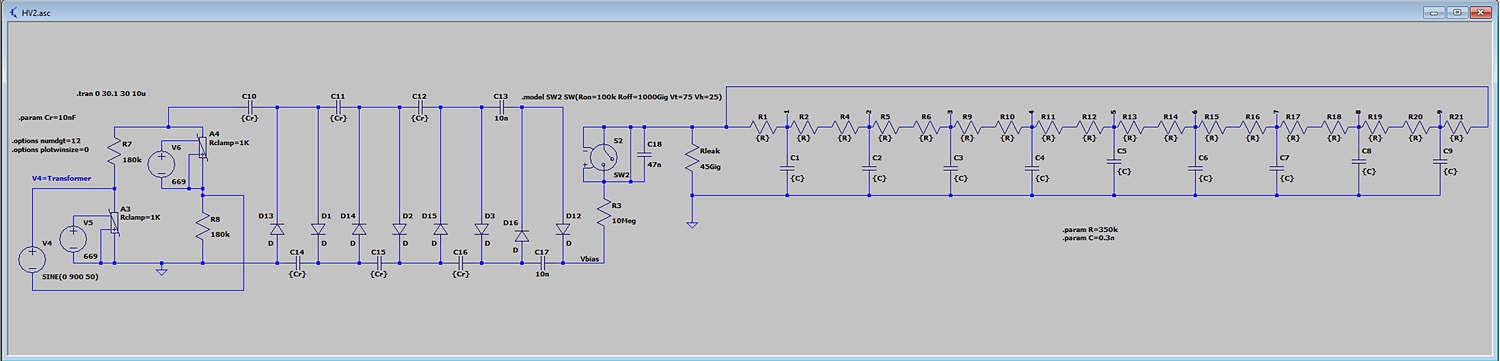Select diode D13 symbol
Image resolution: width=1500 pixels, height=361 pixels.
point(277,229)
